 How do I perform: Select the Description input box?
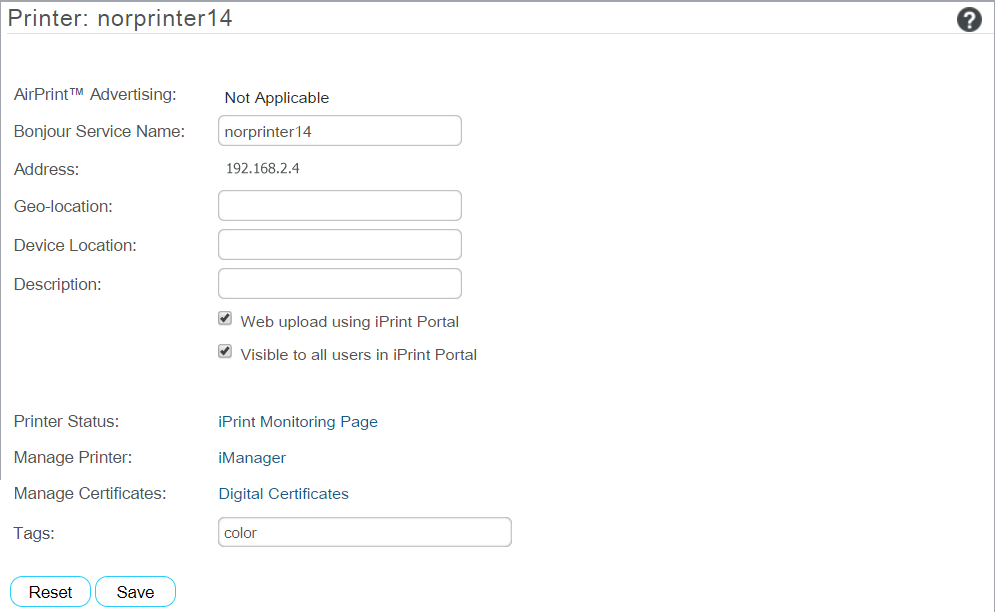point(339,284)
